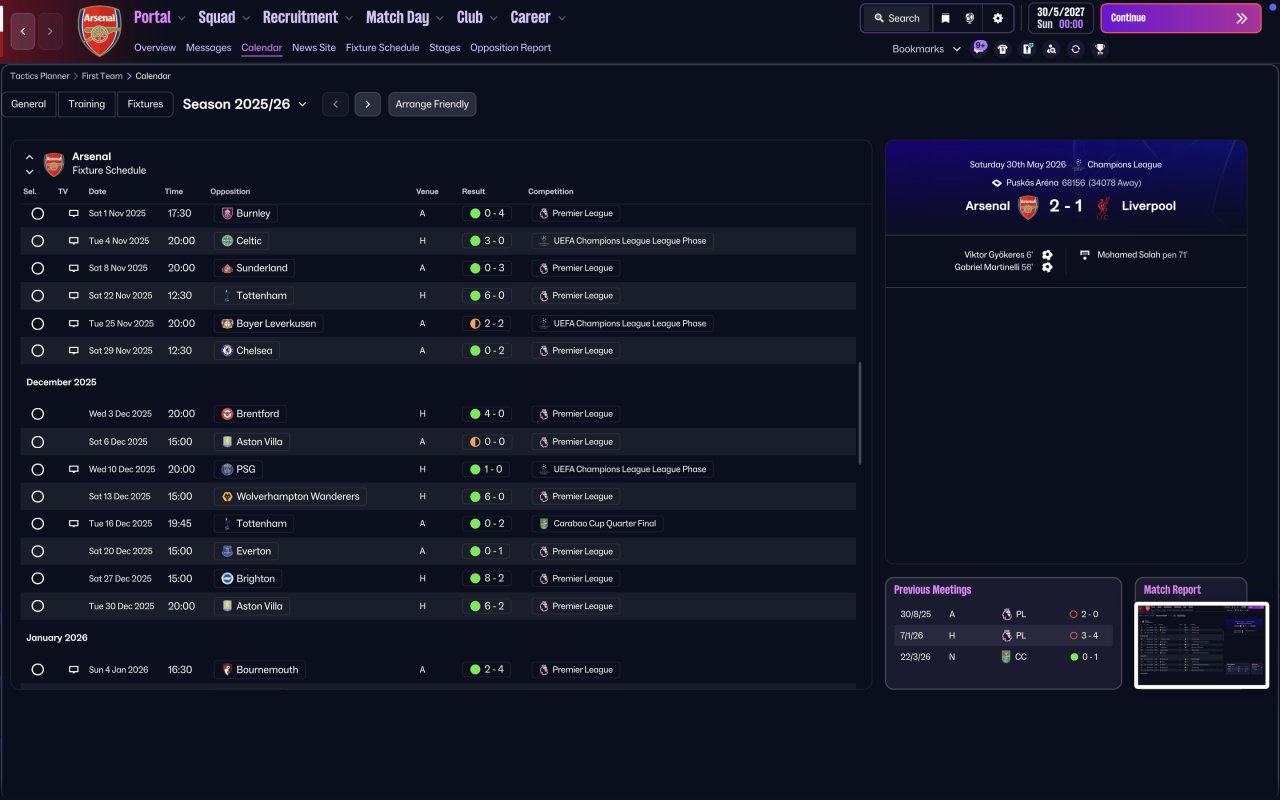Open the globe world icon in toolbar
Screen dimensions: 1280x800
(970, 18)
